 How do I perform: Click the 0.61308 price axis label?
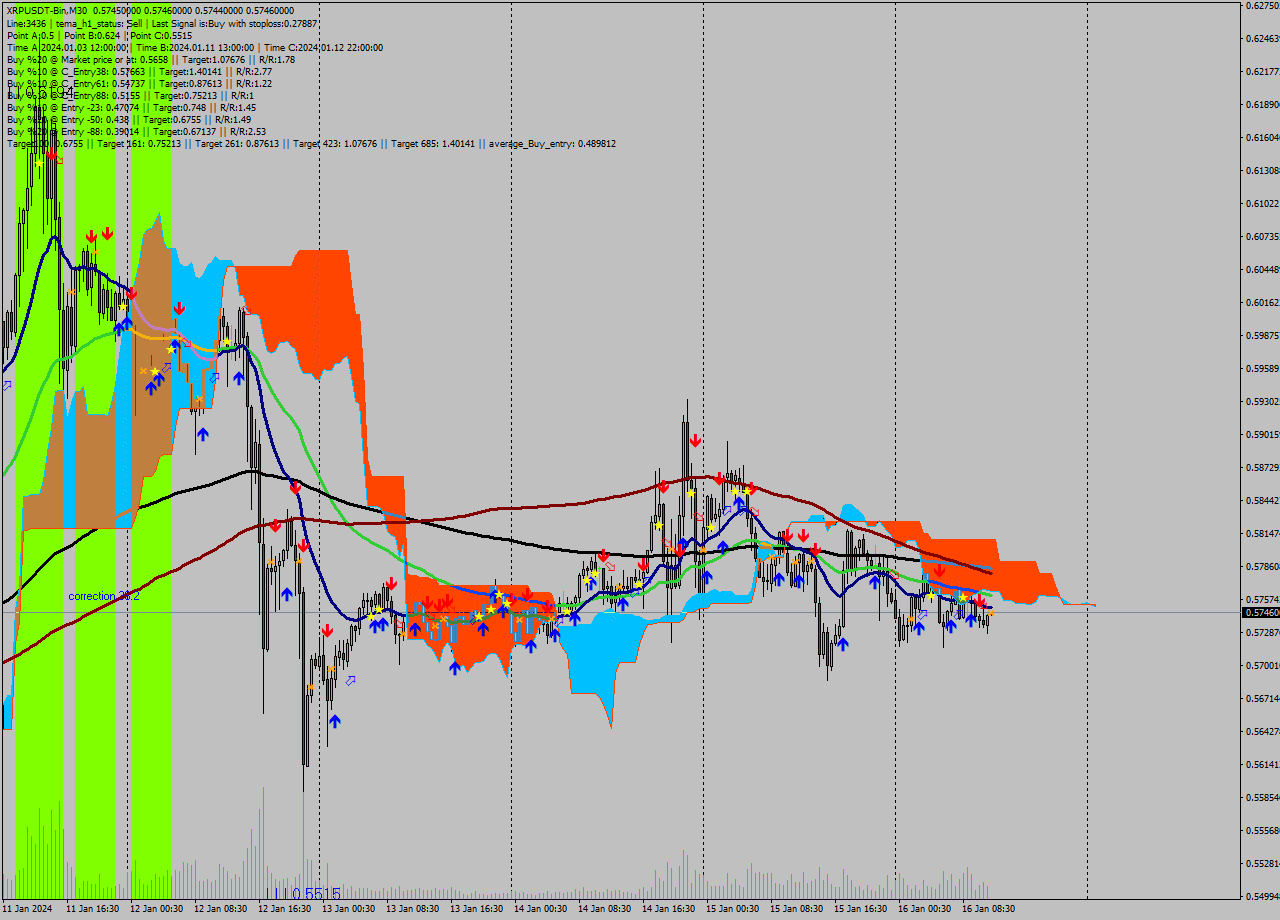(x=1262, y=171)
